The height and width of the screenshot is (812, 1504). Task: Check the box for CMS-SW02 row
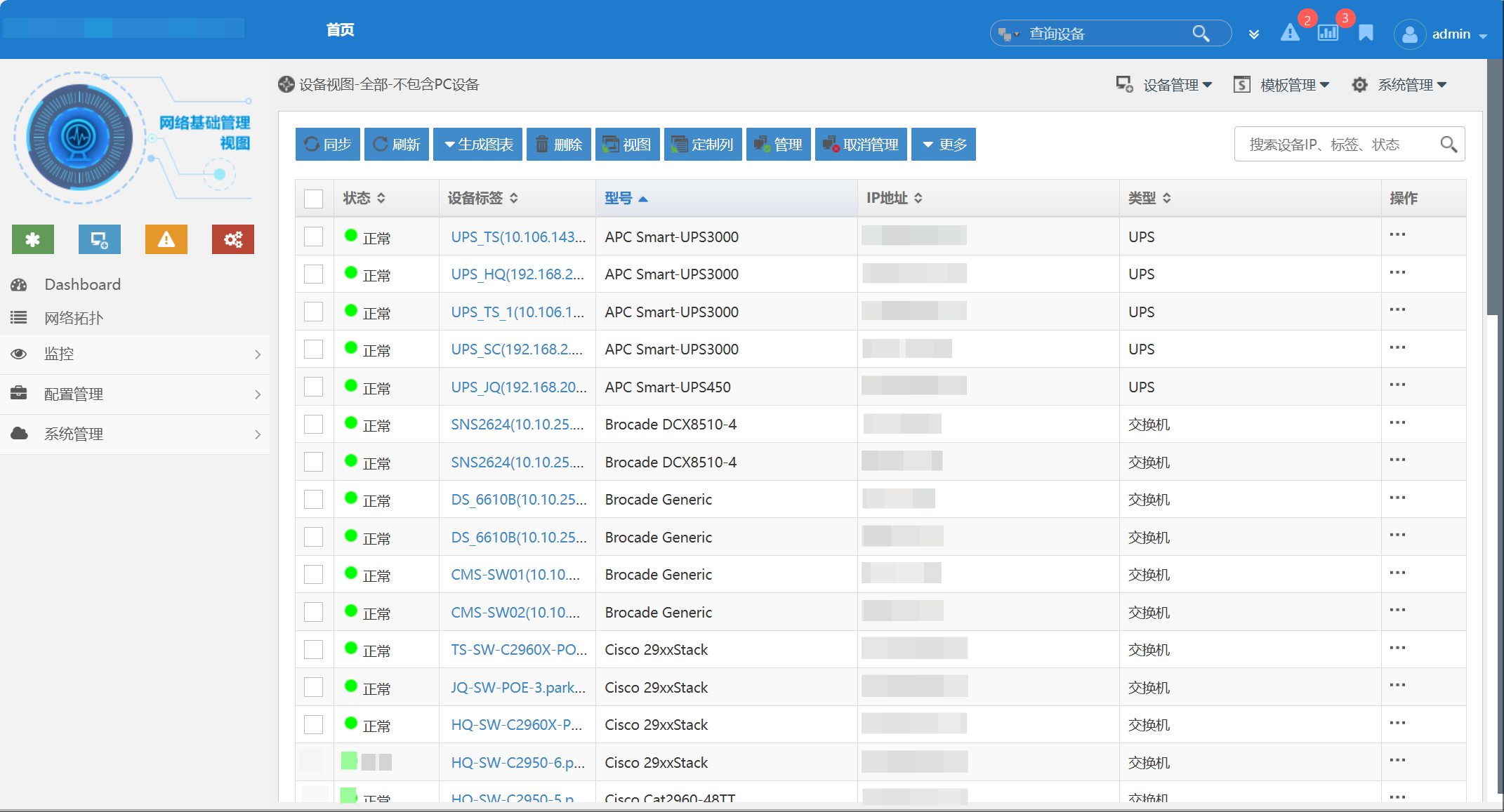(313, 612)
